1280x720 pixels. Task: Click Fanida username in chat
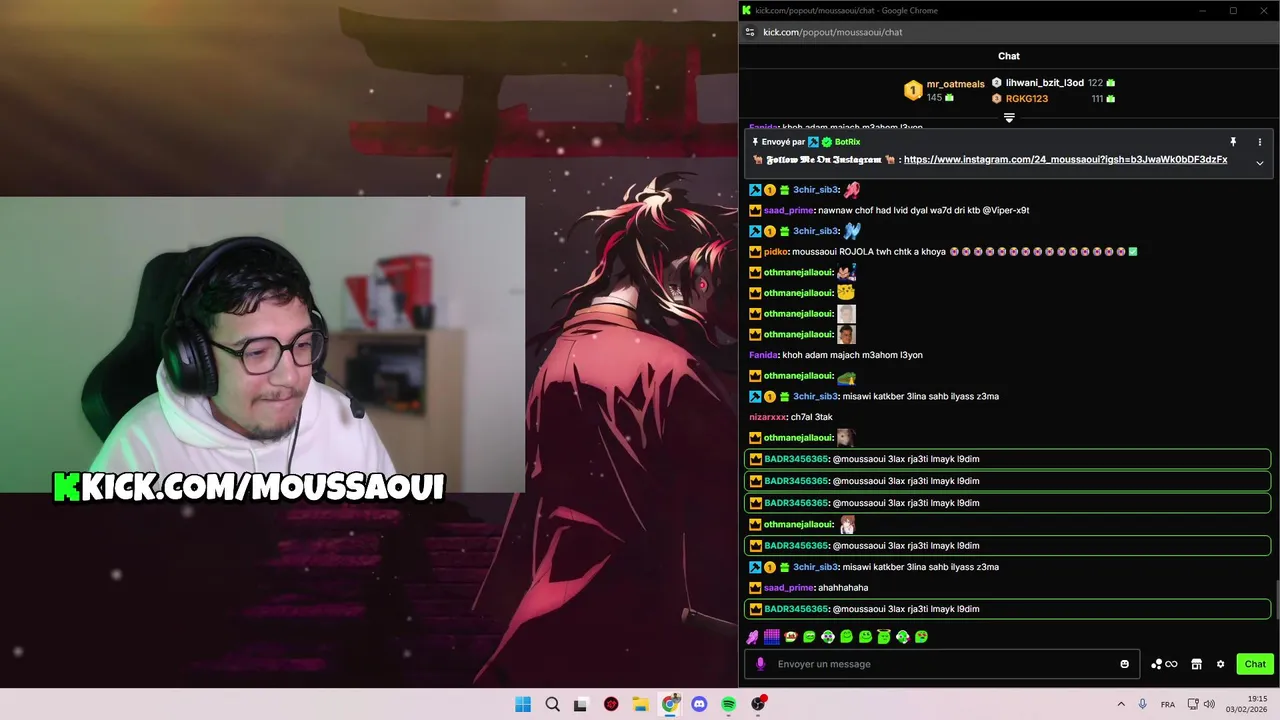[764, 355]
